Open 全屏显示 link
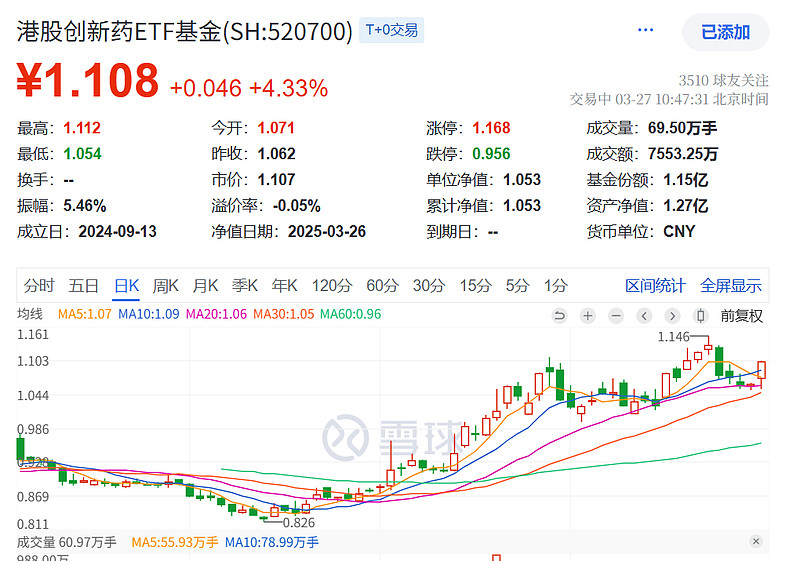 pos(731,286)
